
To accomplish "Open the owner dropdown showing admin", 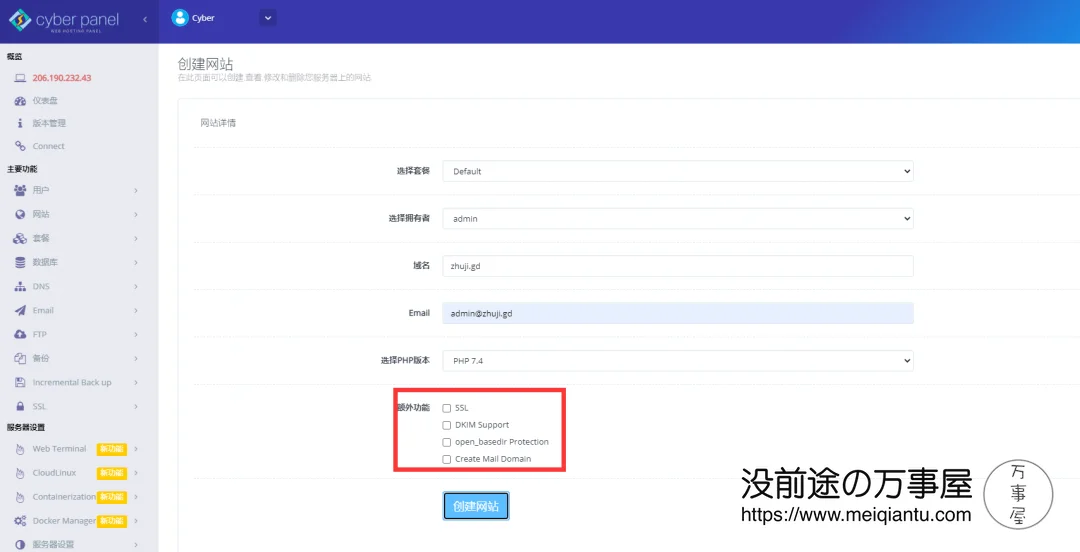I will pos(677,218).
